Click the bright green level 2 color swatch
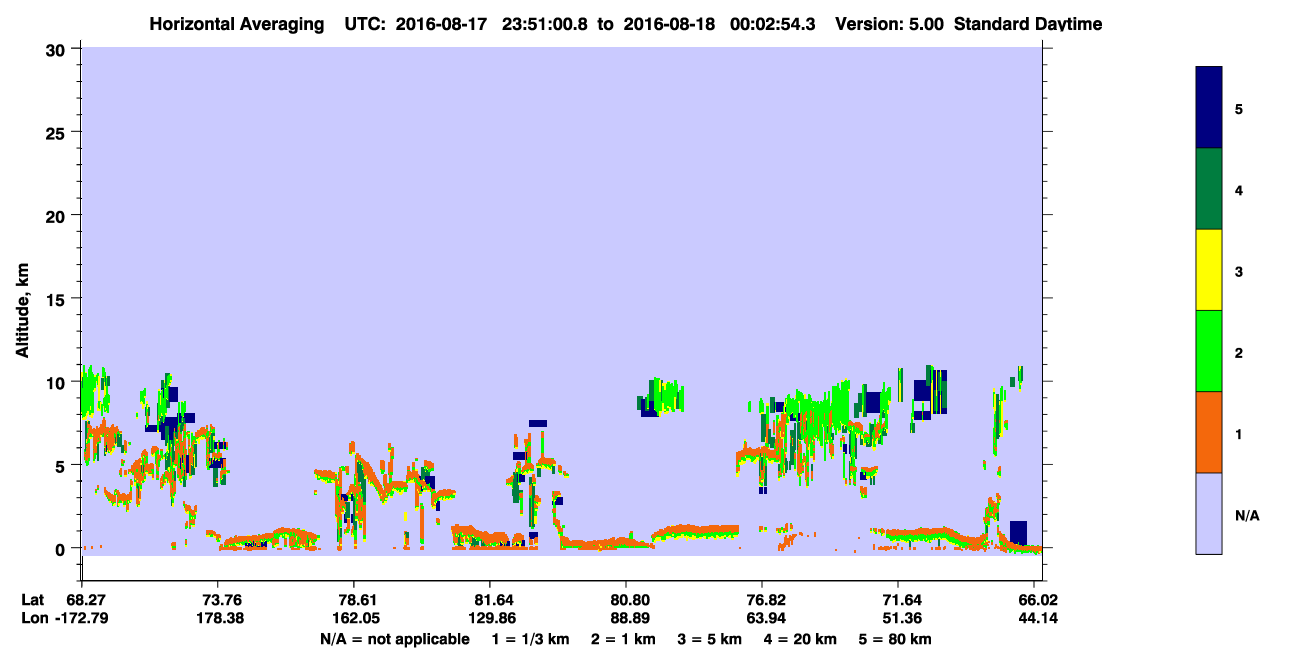1300x667 pixels. click(x=1209, y=351)
